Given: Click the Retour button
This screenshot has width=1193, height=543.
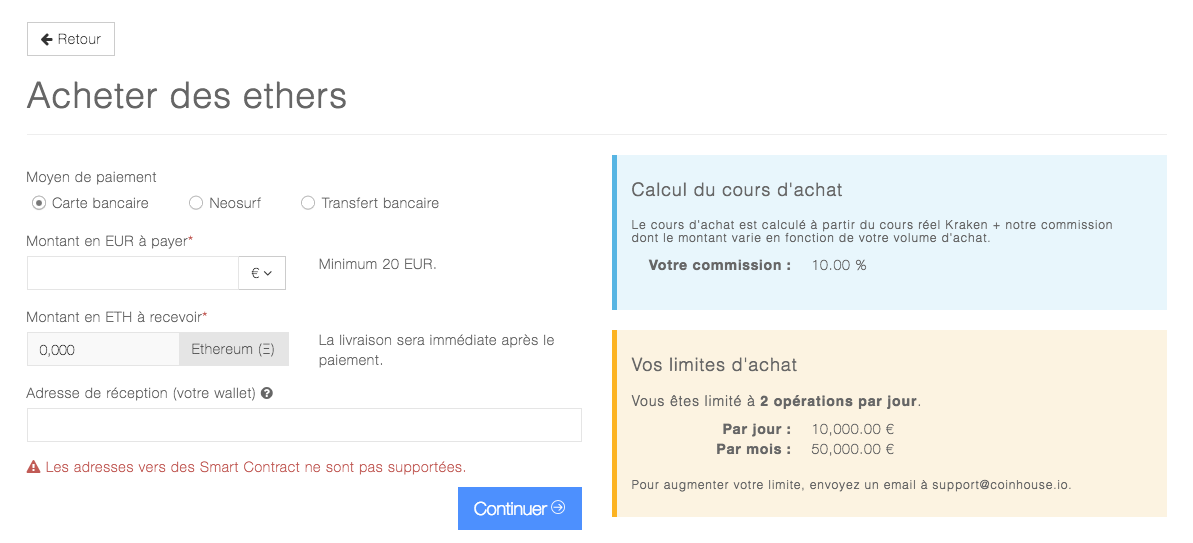Looking at the screenshot, I should pos(71,40).
